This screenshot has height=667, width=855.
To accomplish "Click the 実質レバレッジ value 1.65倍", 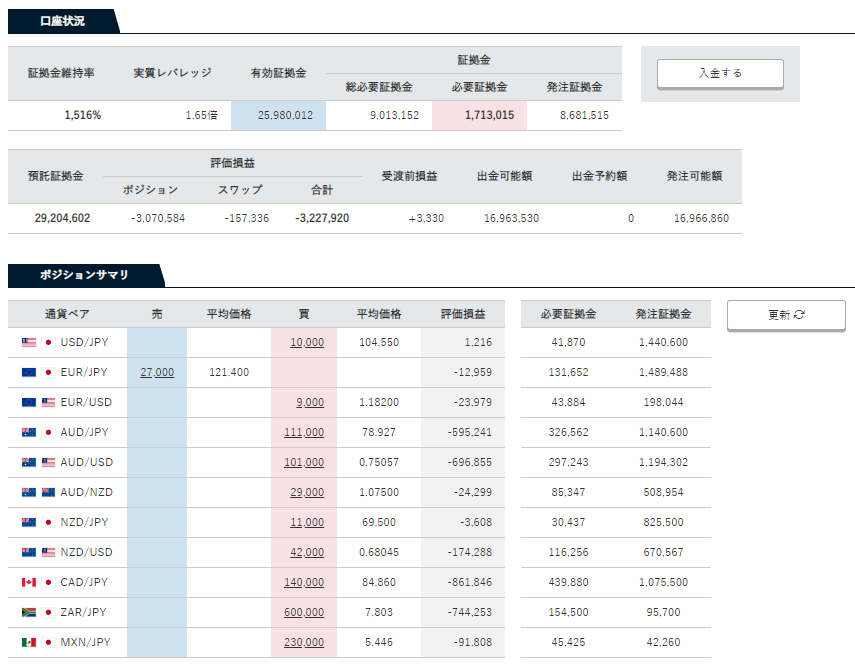I will [x=201, y=115].
